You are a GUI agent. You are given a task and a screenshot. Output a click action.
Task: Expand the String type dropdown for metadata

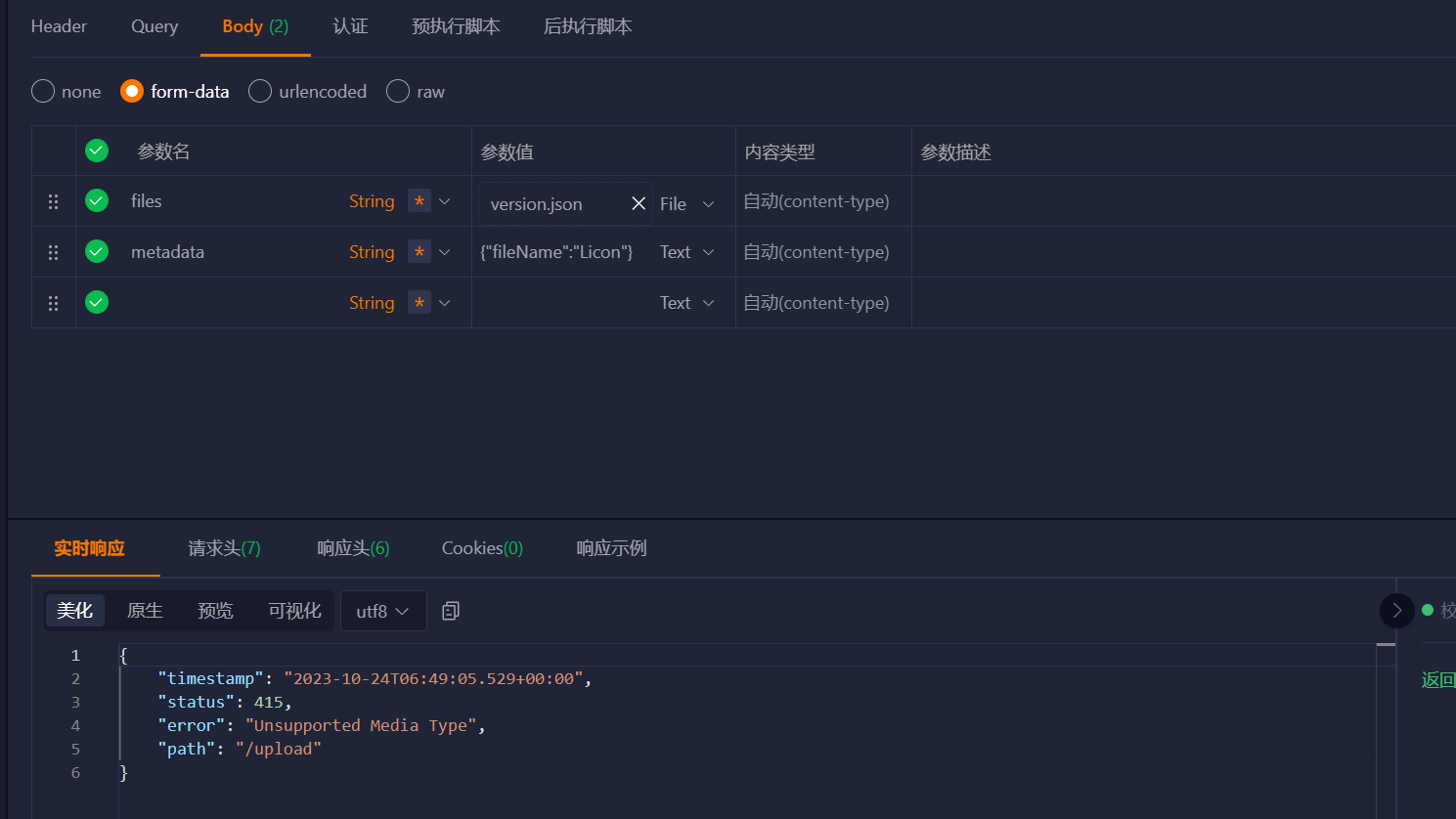coord(445,252)
